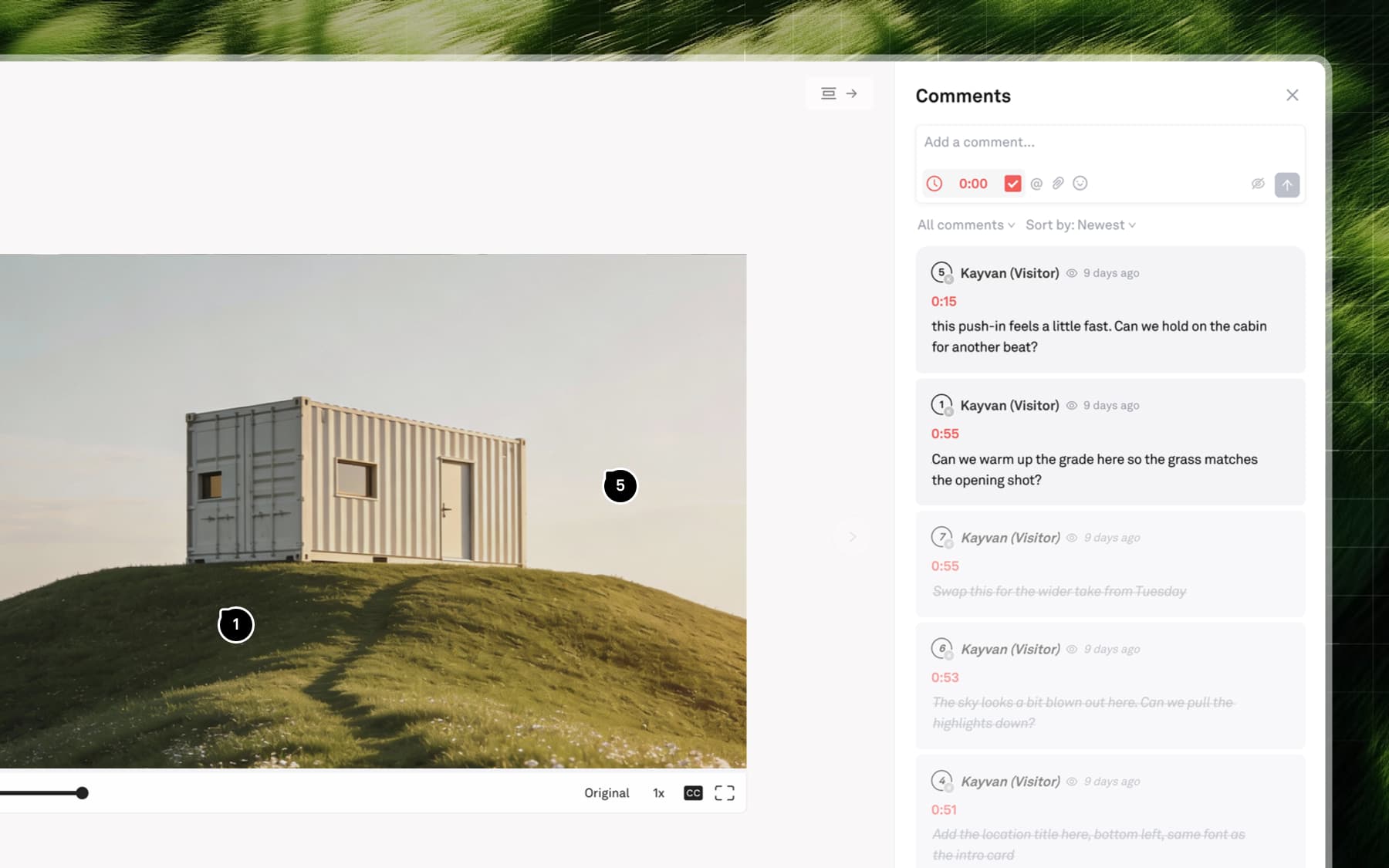Enter fullscreen mode with the fullscreen icon
The height and width of the screenshot is (868, 1389).
pos(725,793)
